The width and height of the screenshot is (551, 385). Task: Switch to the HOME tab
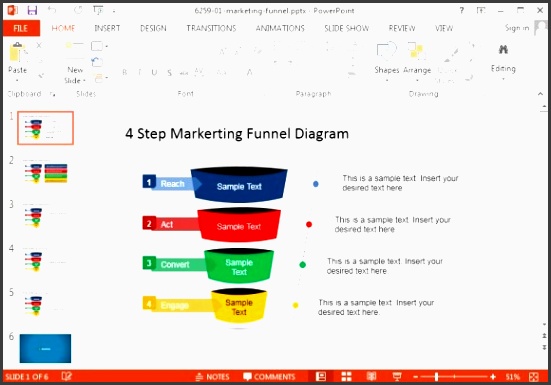(63, 28)
